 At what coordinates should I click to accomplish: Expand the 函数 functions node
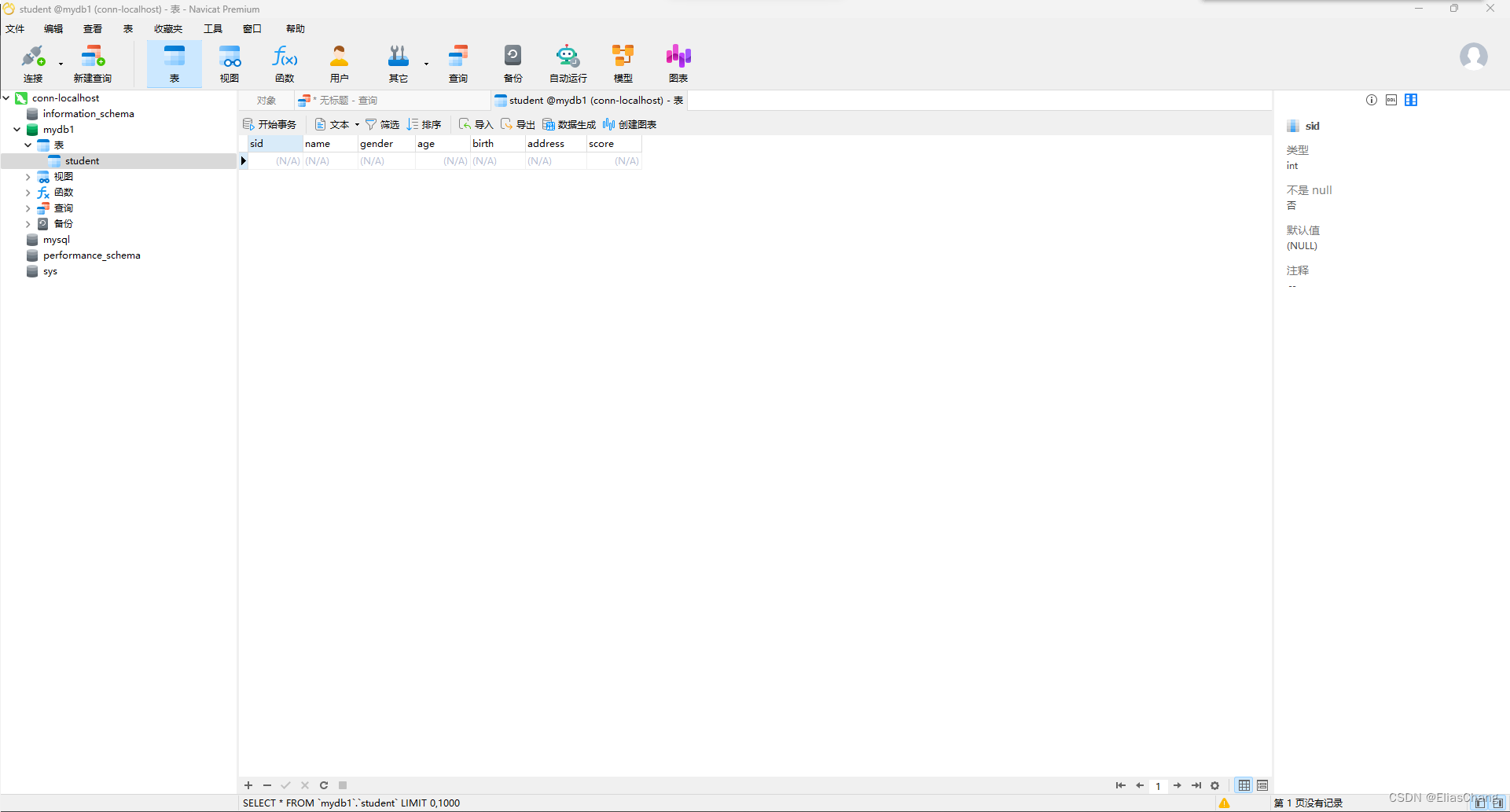click(x=28, y=193)
